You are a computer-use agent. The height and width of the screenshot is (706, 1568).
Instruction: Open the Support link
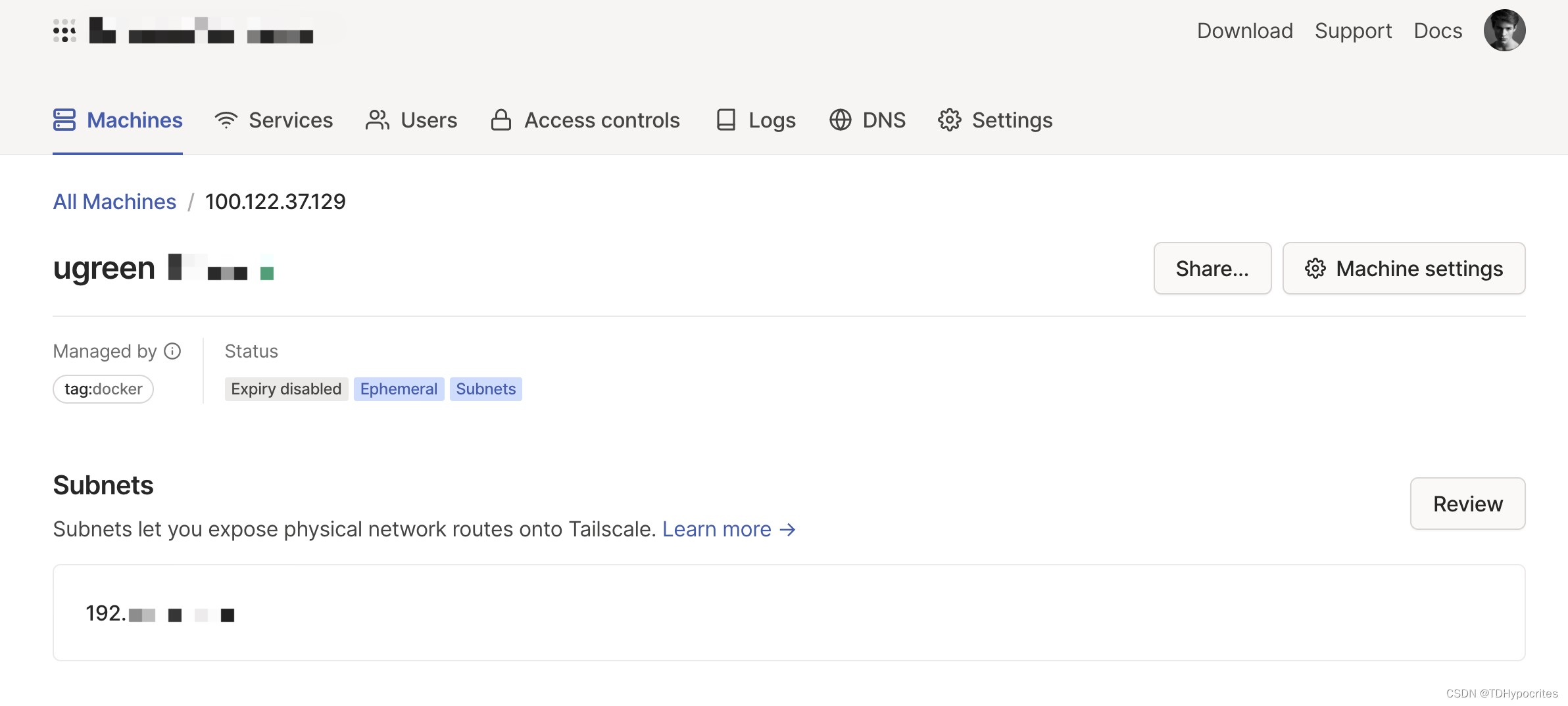(1354, 30)
